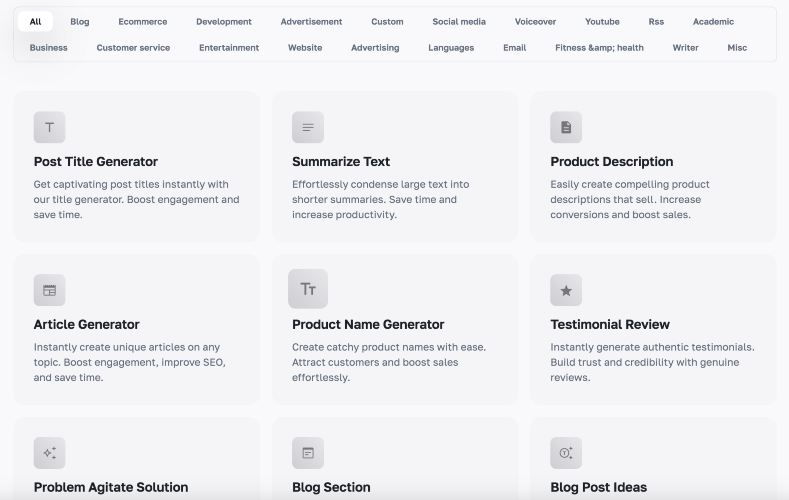The height and width of the screenshot is (500, 789).
Task: Filter by Advertising category
Action: [375, 48]
